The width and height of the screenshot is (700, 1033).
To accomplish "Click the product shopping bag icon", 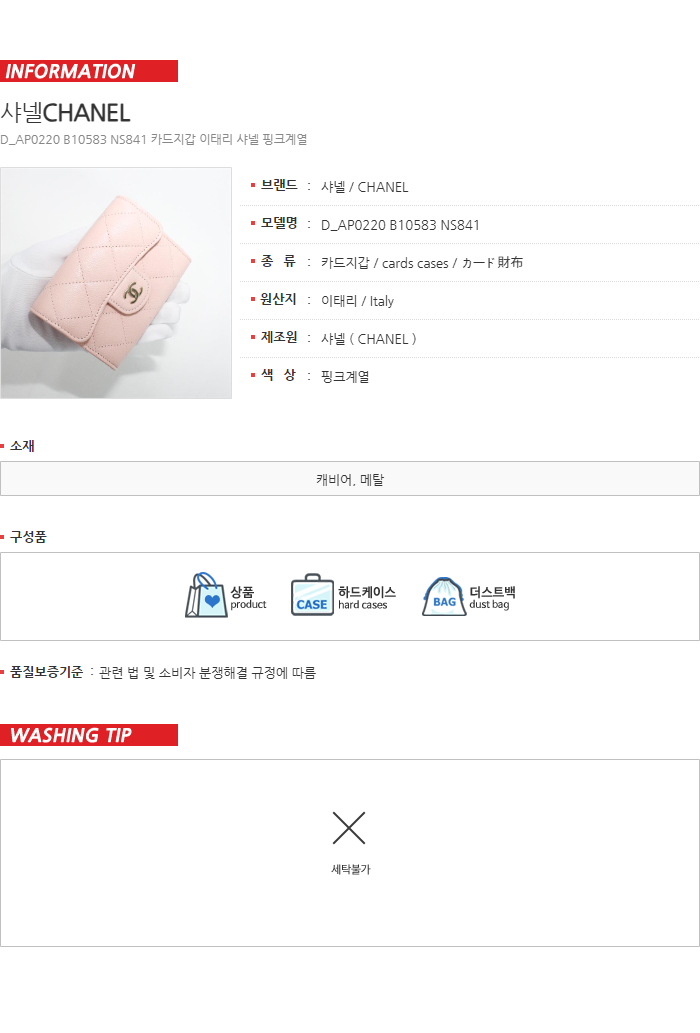I will pos(206,595).
